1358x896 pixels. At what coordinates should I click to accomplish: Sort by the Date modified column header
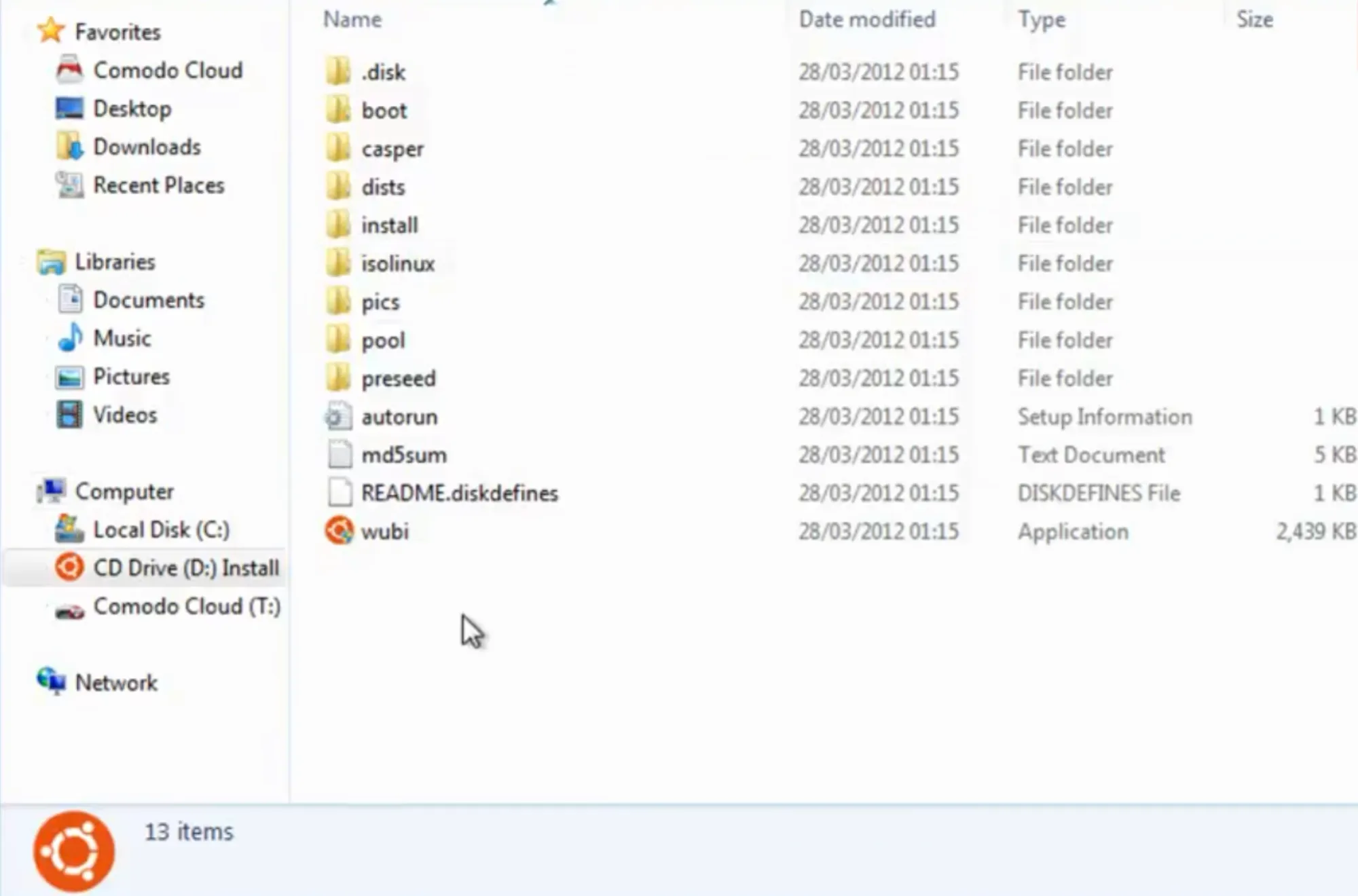click(x=867, y=20)
